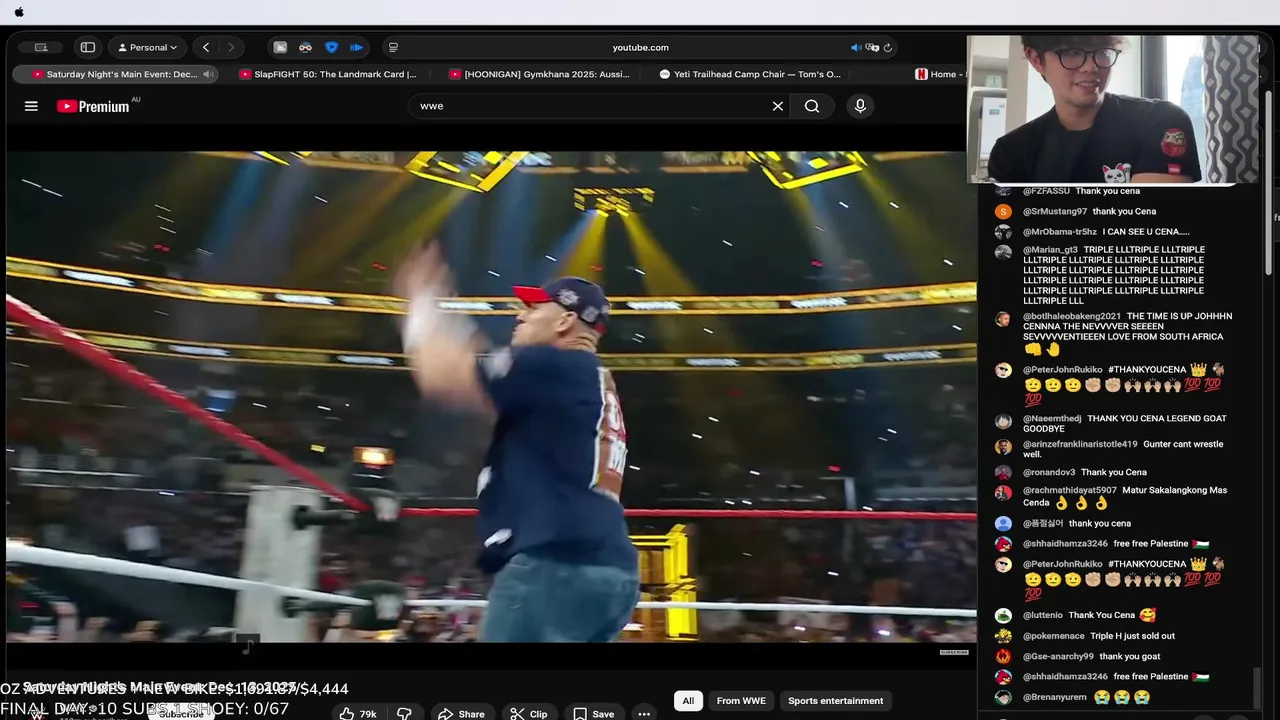The height and width of the screenshot is (720, 1280).
Task: Like the video with 79k likes
Action: [x=358, y=713]
